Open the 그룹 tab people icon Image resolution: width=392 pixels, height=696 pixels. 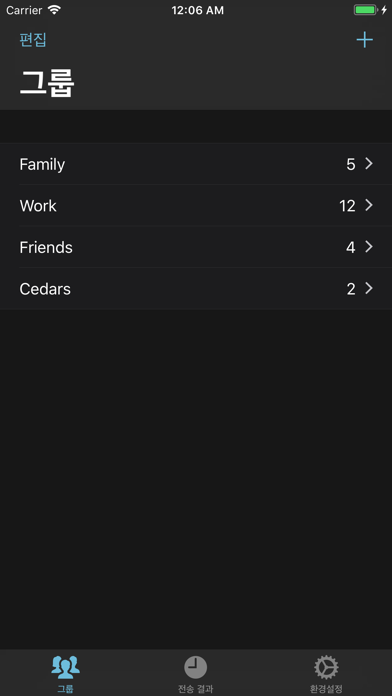coord(65,667)
